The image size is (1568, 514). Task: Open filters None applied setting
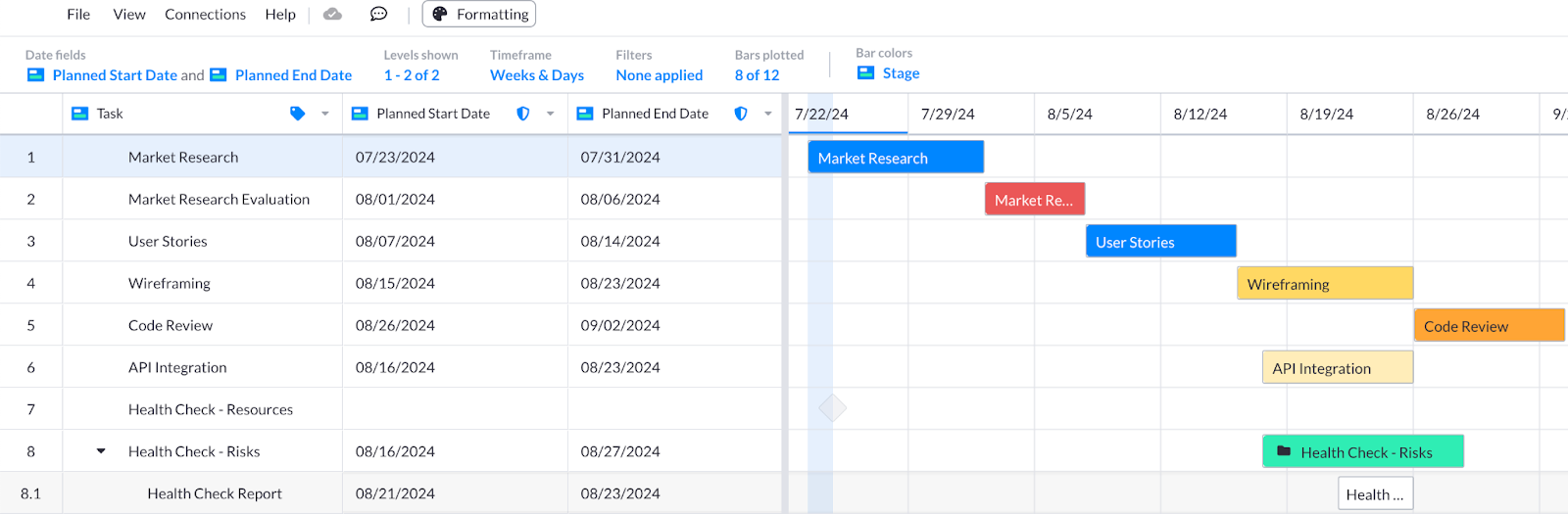[660, 75]
